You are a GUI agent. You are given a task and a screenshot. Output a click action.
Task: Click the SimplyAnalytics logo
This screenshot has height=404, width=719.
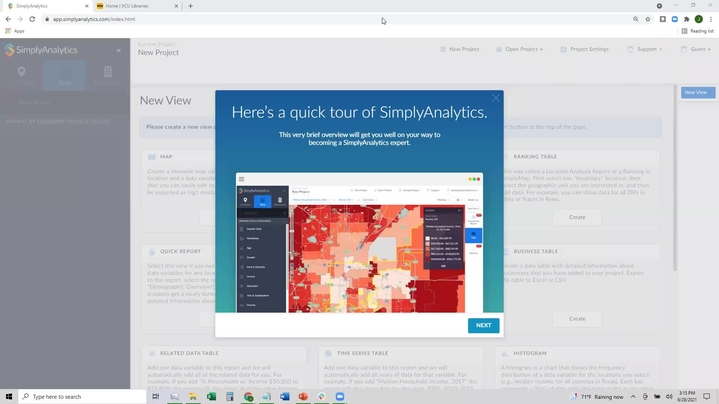pyautogui.click(x=41, y=50)
